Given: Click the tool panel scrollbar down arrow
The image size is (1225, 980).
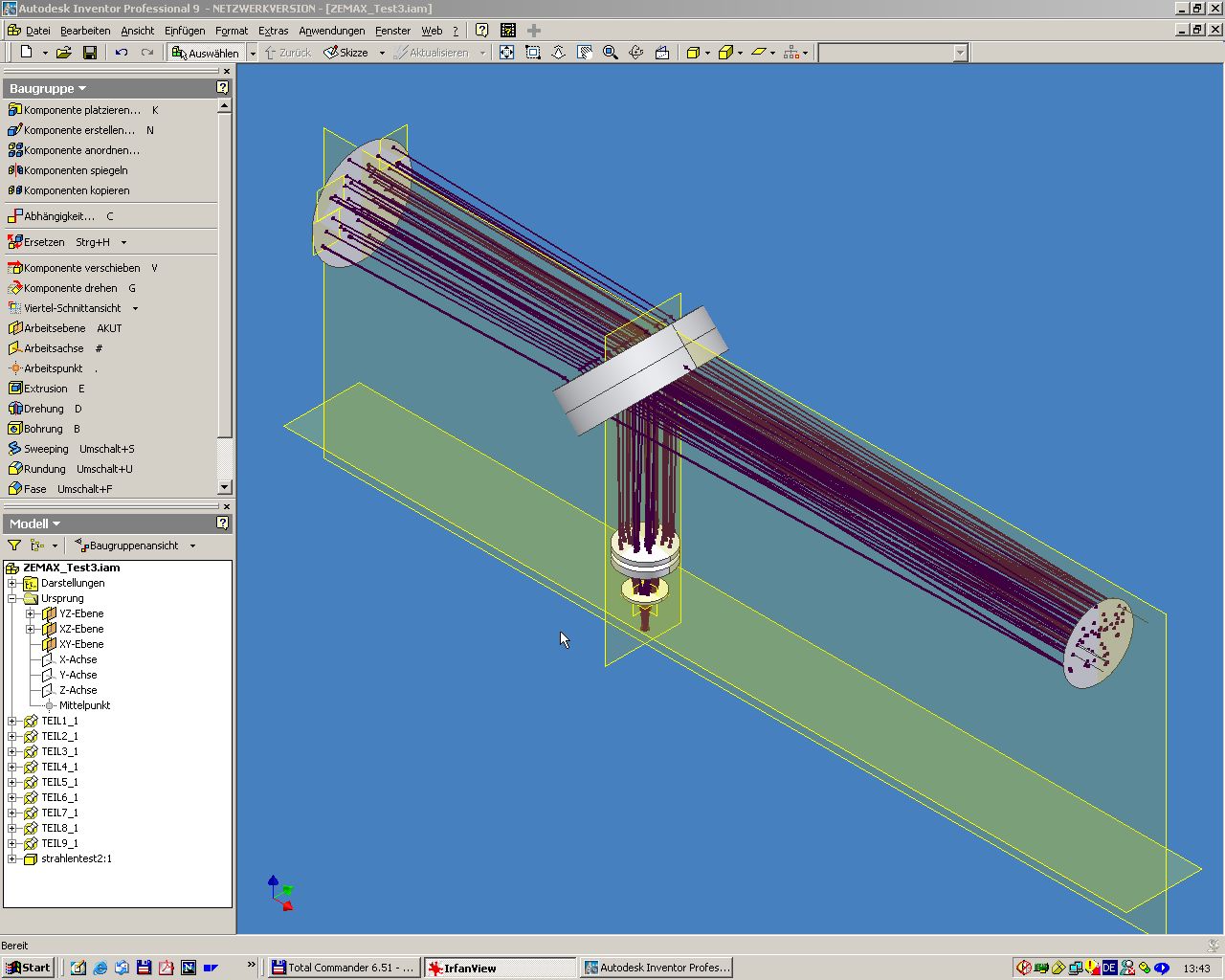Looking at the screenshot, I should 225,488.
